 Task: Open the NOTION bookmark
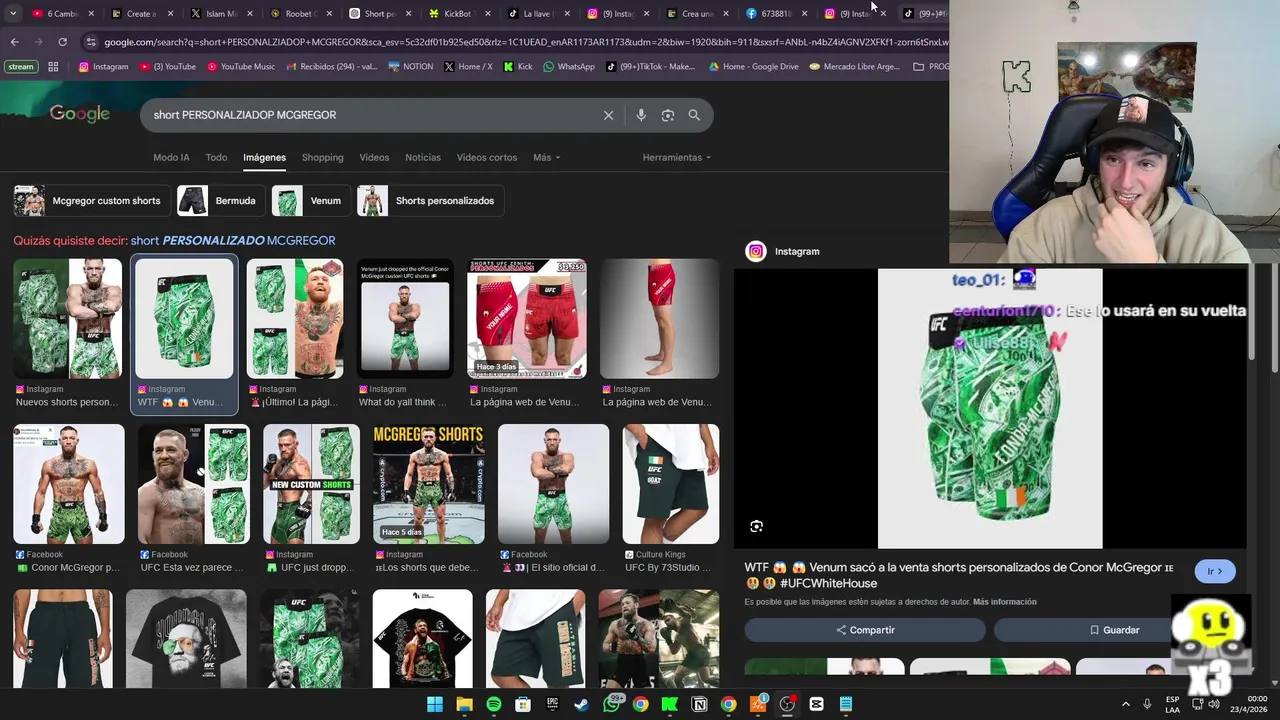pos(410,67)
